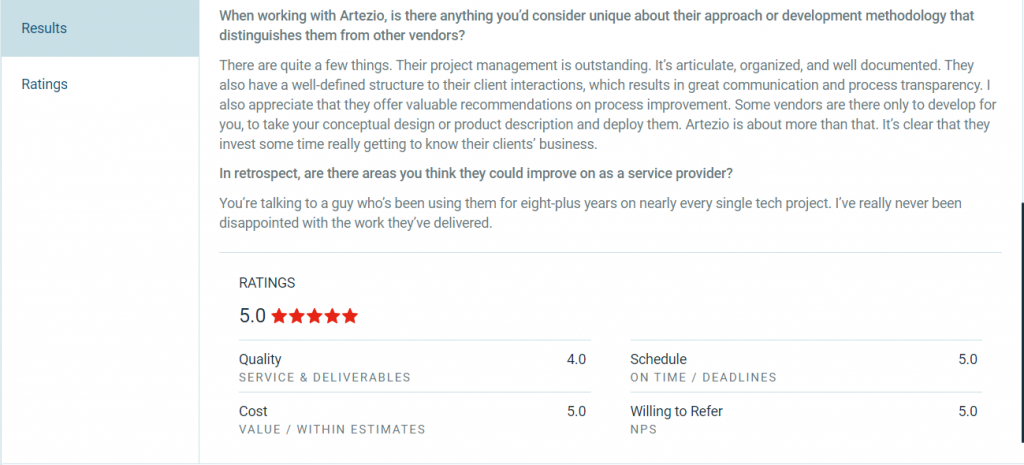Click the ON TIME / DEADLINES subtitle
Viewport: 1024px width, 465px height.
[x=703, y=377]
